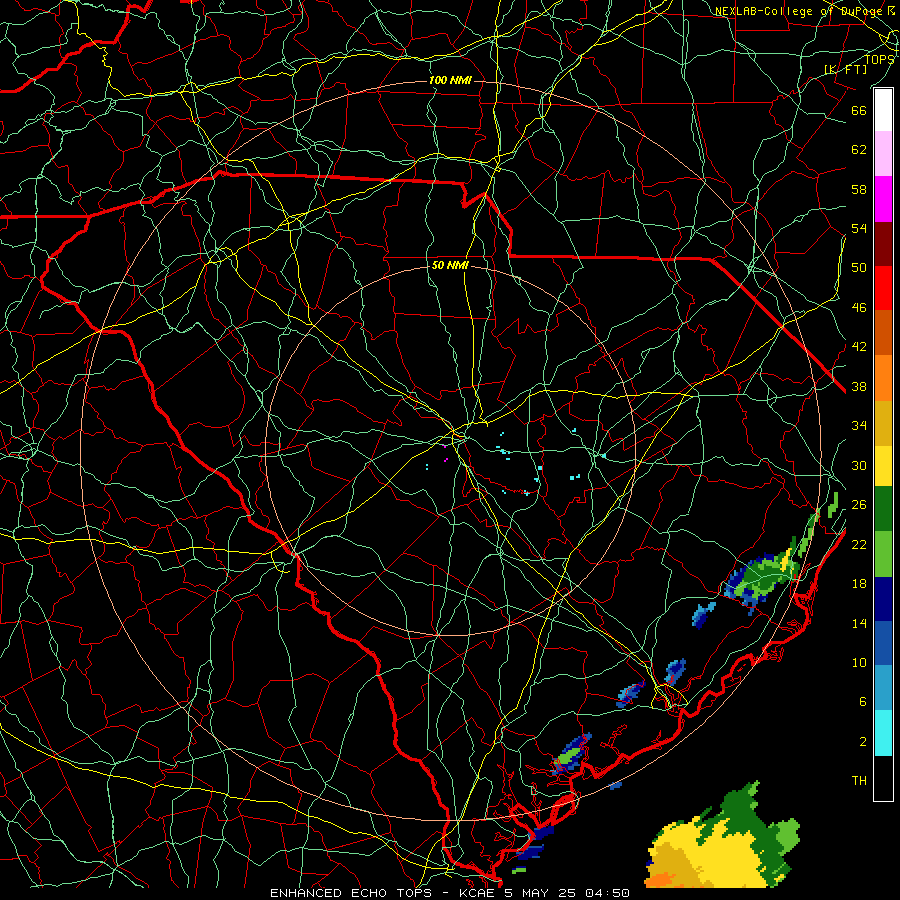Select the maroon legend color block
Screen dimensions: 900x900
[883, 244]
